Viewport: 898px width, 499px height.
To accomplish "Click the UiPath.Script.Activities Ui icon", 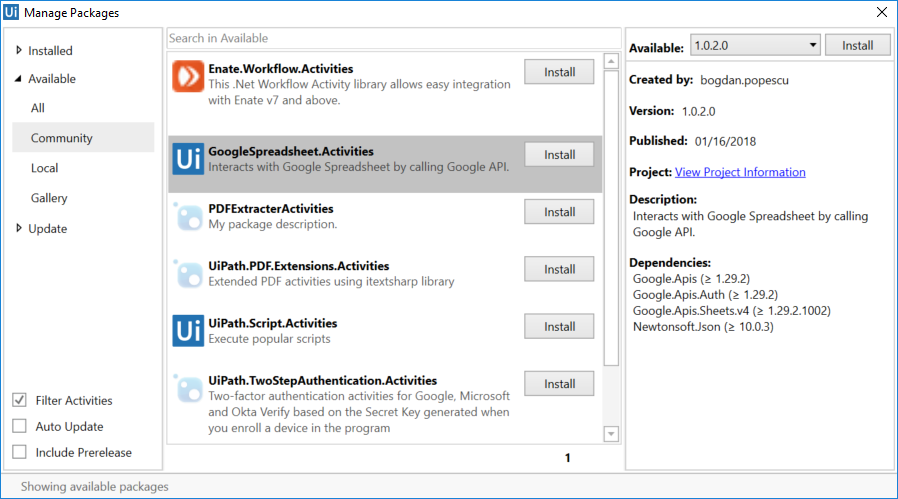I will [x=188, y=331].
